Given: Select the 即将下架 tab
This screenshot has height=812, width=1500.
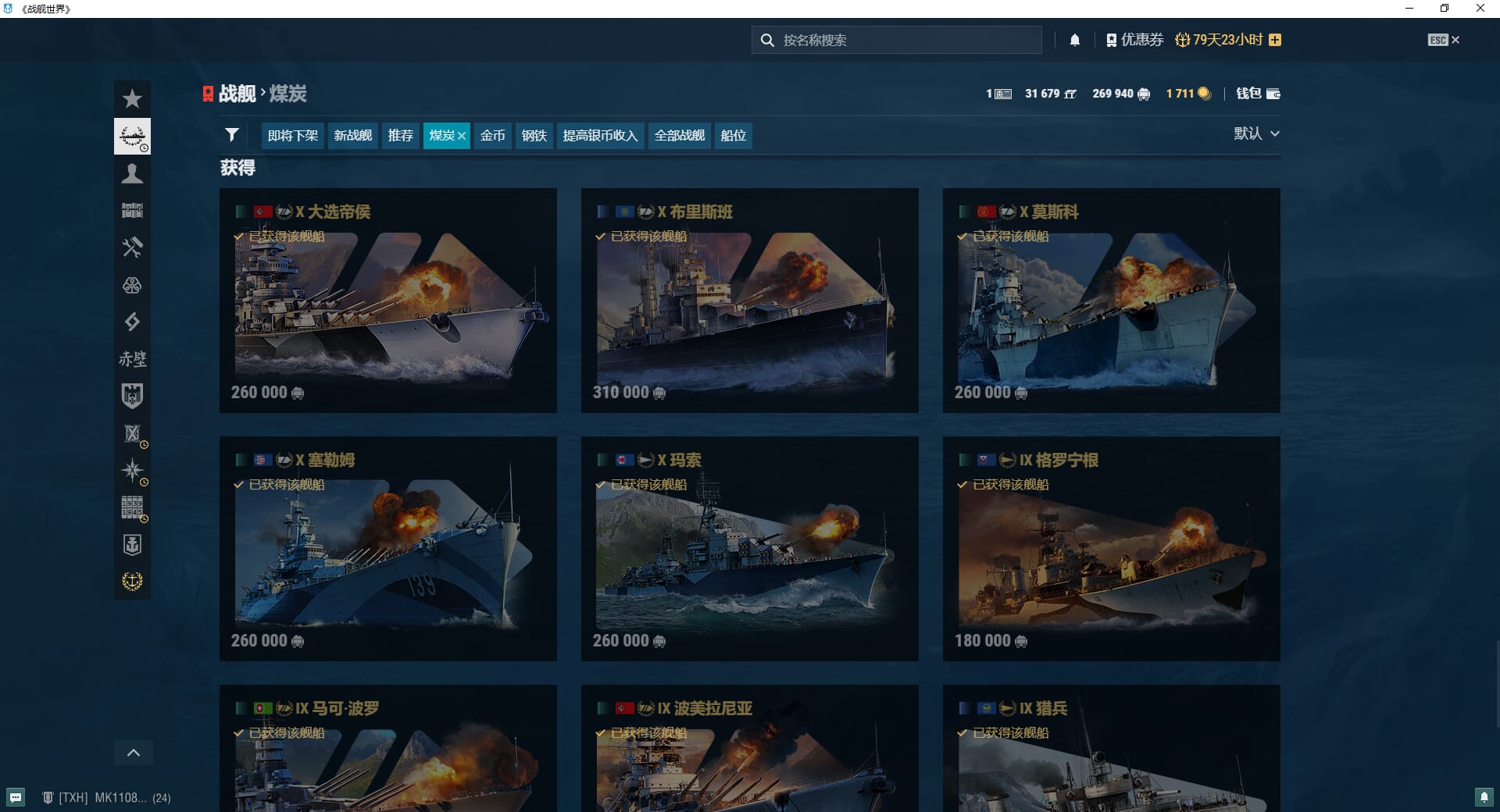Looking at the screenshot, I should pos(293,136).
